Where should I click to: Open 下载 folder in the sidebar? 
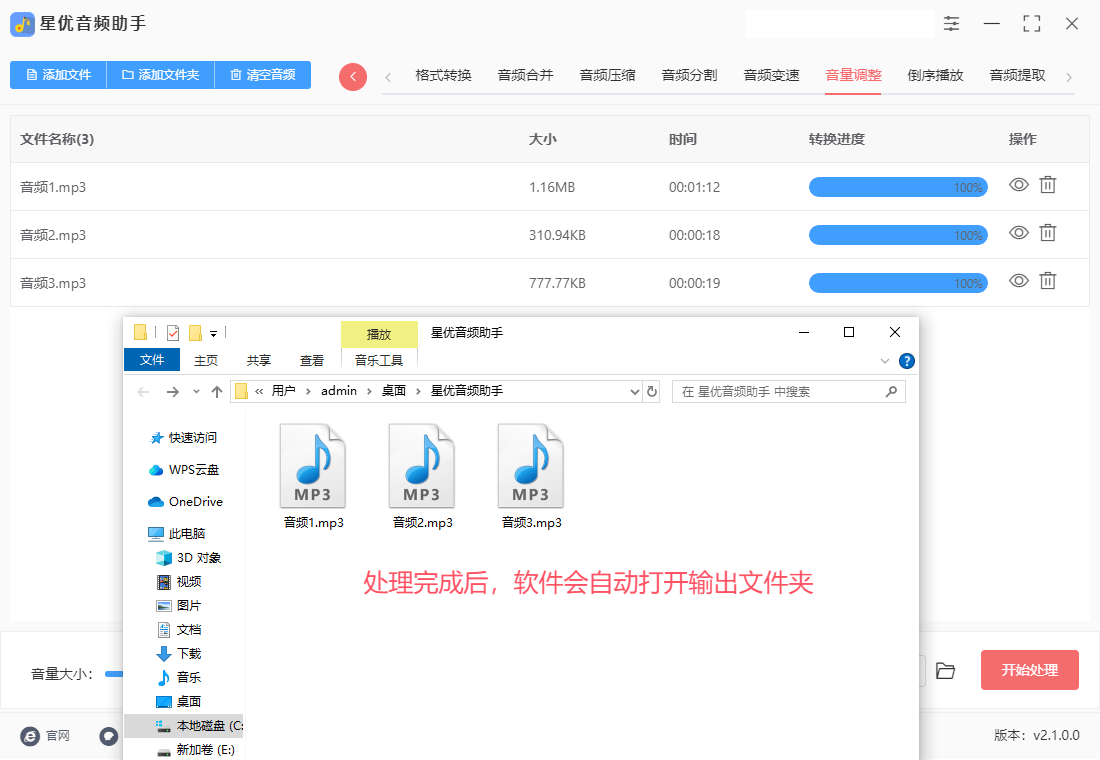179,653
